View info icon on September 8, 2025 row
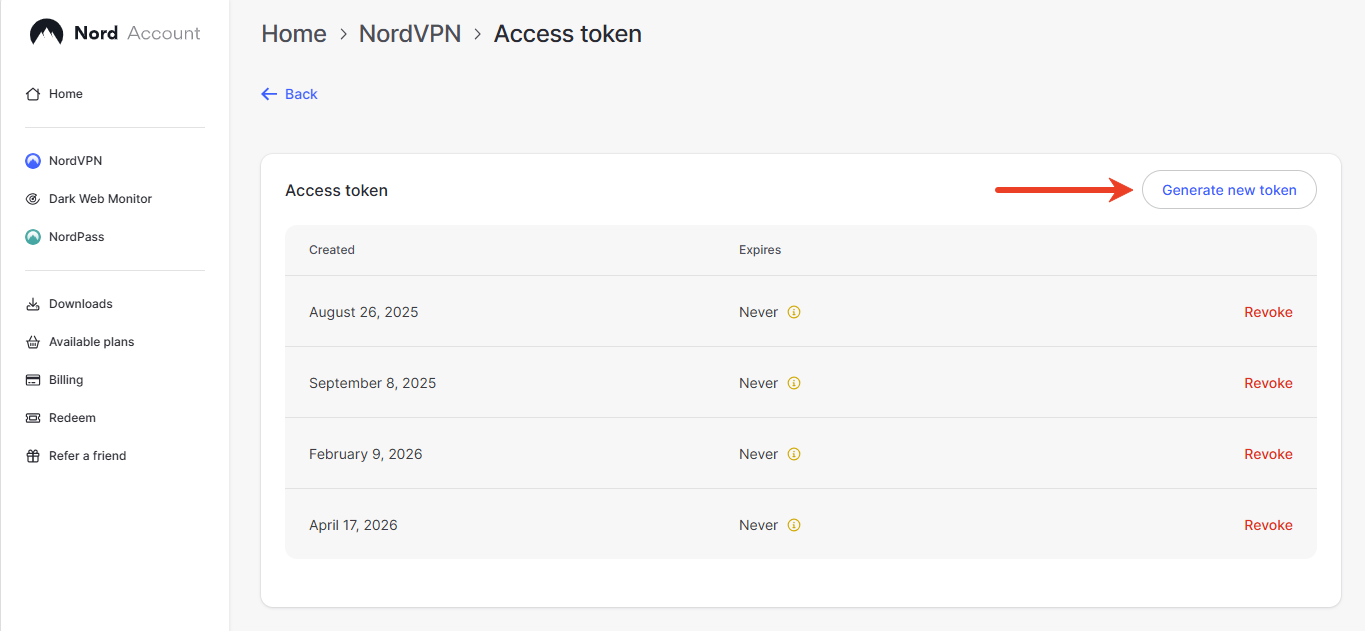Image resolution: width=1365 pixels, height=631 pixels. click(793, 383)
